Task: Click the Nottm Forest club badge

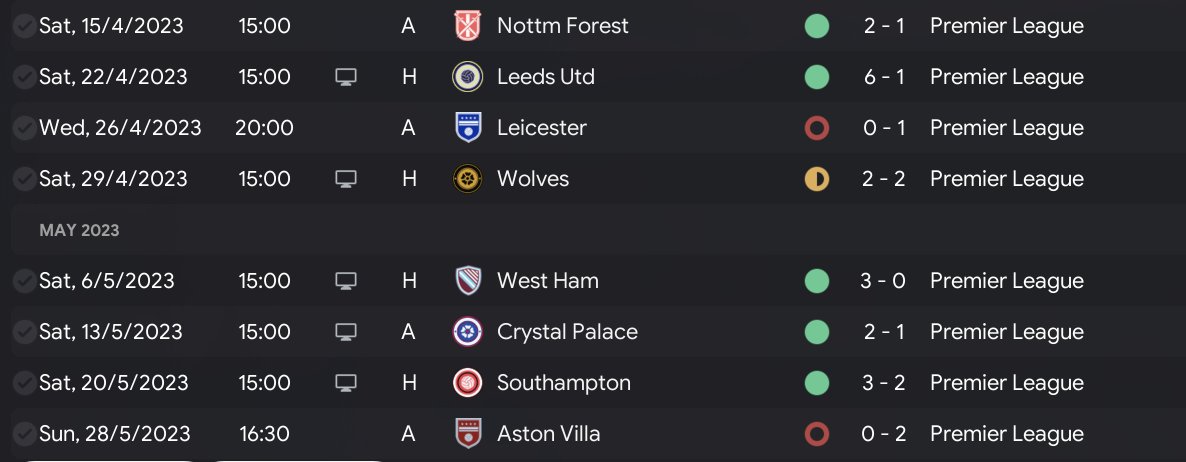Action: coord(467,26)
